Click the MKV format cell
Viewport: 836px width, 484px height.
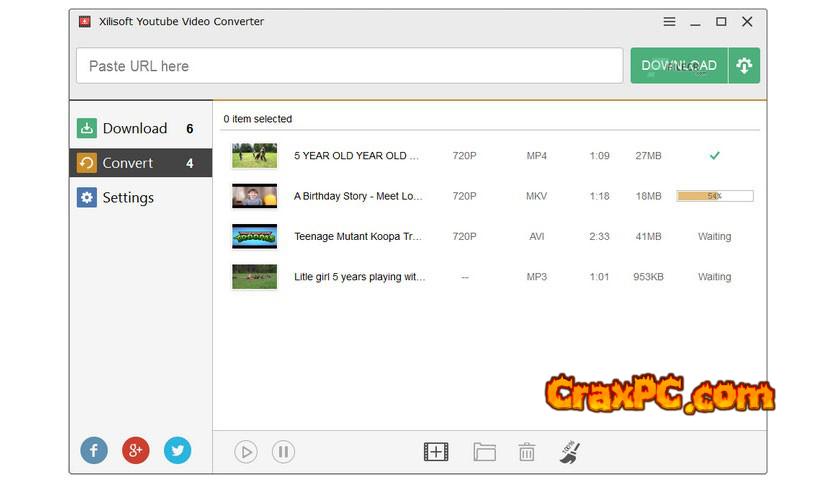coord(536,196)
